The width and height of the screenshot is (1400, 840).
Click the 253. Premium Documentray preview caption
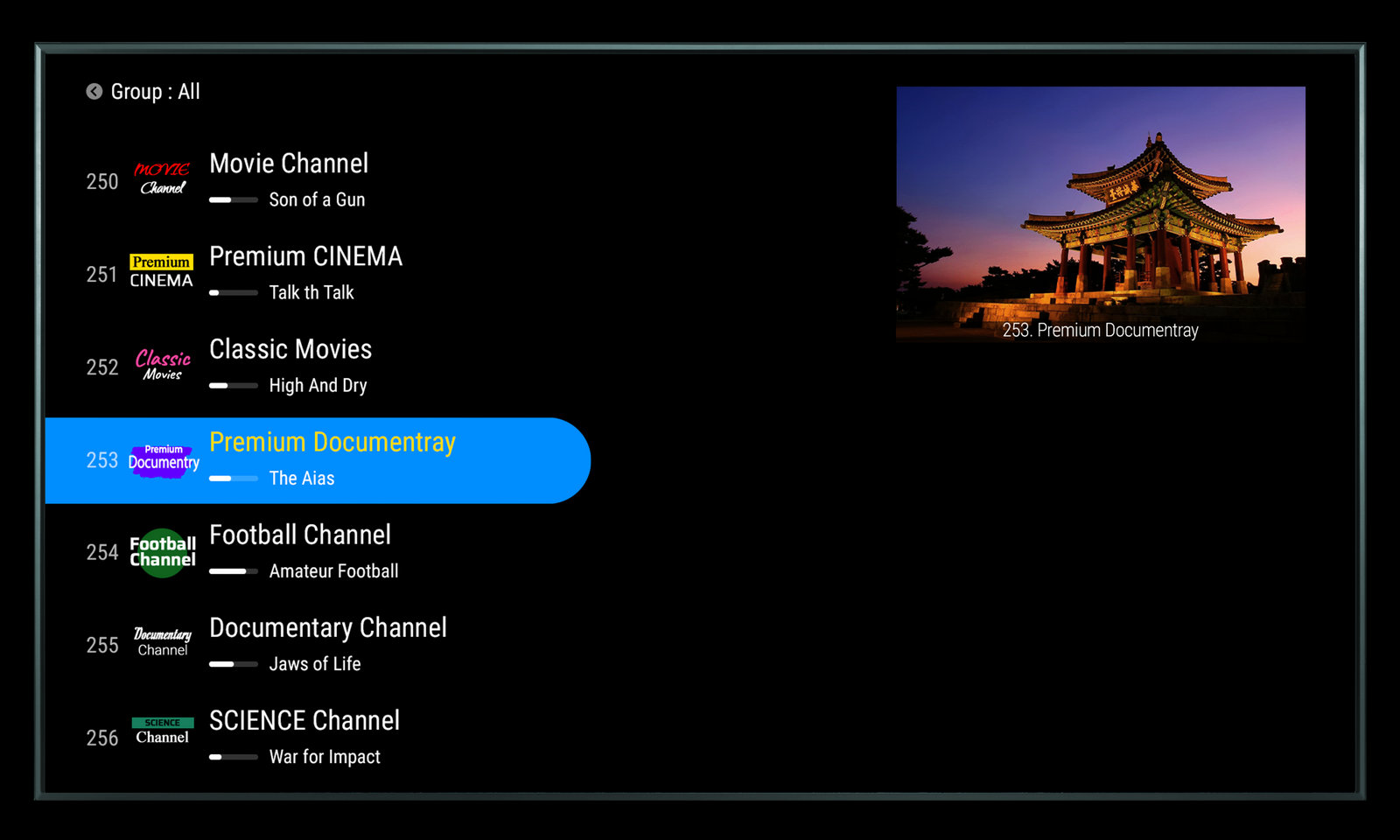pyautogui.click(x=1101, y=330)
